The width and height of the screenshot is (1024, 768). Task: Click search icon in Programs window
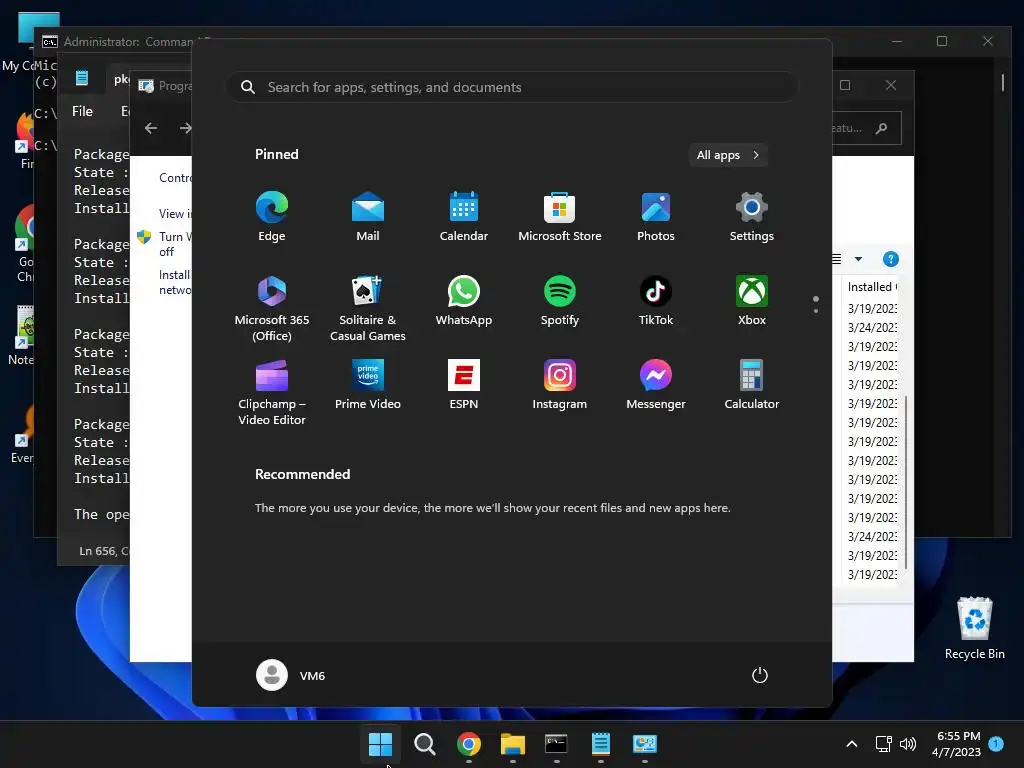click(882, 128)
